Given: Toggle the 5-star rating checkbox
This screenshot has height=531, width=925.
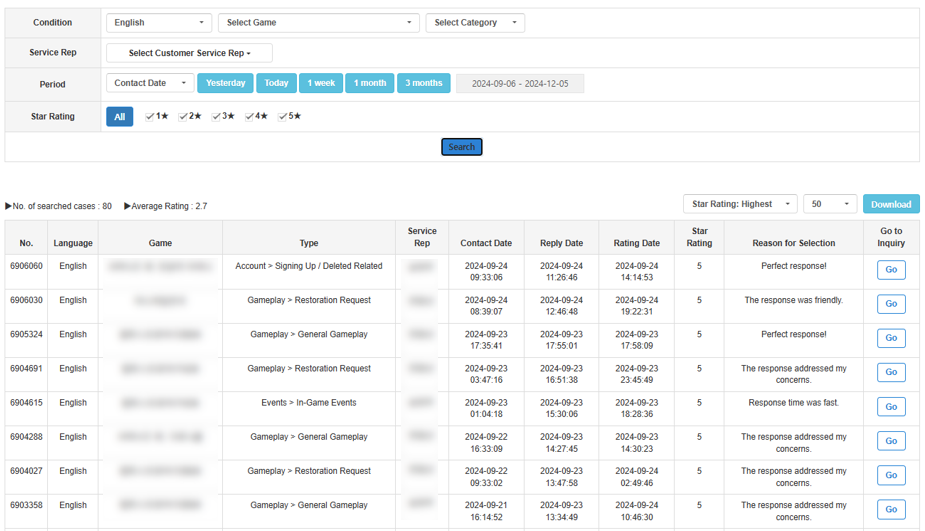Looking at the screenshot, I should (x=283, y=117).
